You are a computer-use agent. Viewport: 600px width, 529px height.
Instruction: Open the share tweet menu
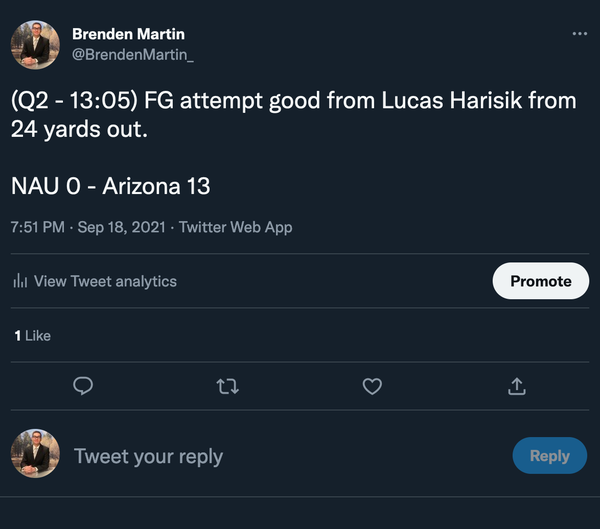pyautogui.click(x=517, y=385)
